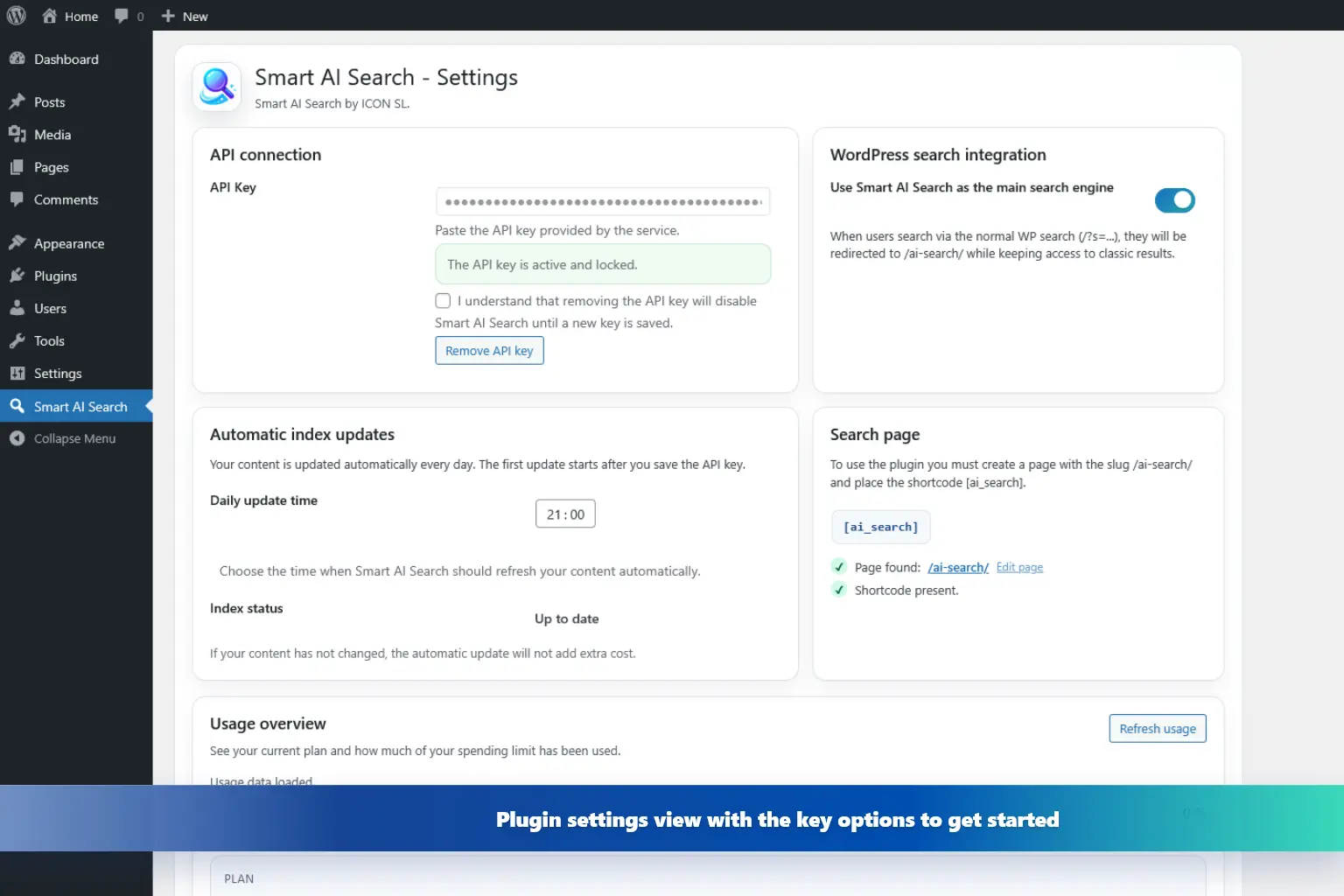Screen dimensions: 1344x896
Task: Click the Home house icon
Action: click(50, 16)
